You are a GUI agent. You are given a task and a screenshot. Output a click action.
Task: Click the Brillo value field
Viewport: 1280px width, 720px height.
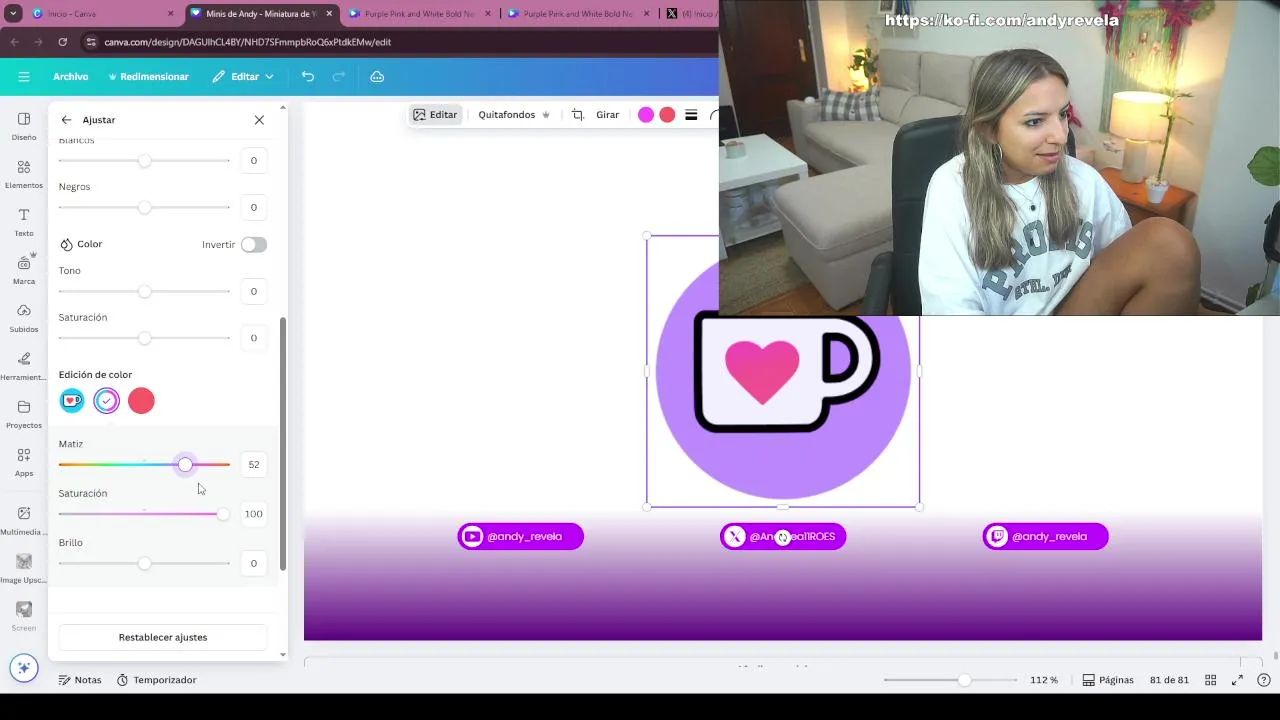click(254, 563)
